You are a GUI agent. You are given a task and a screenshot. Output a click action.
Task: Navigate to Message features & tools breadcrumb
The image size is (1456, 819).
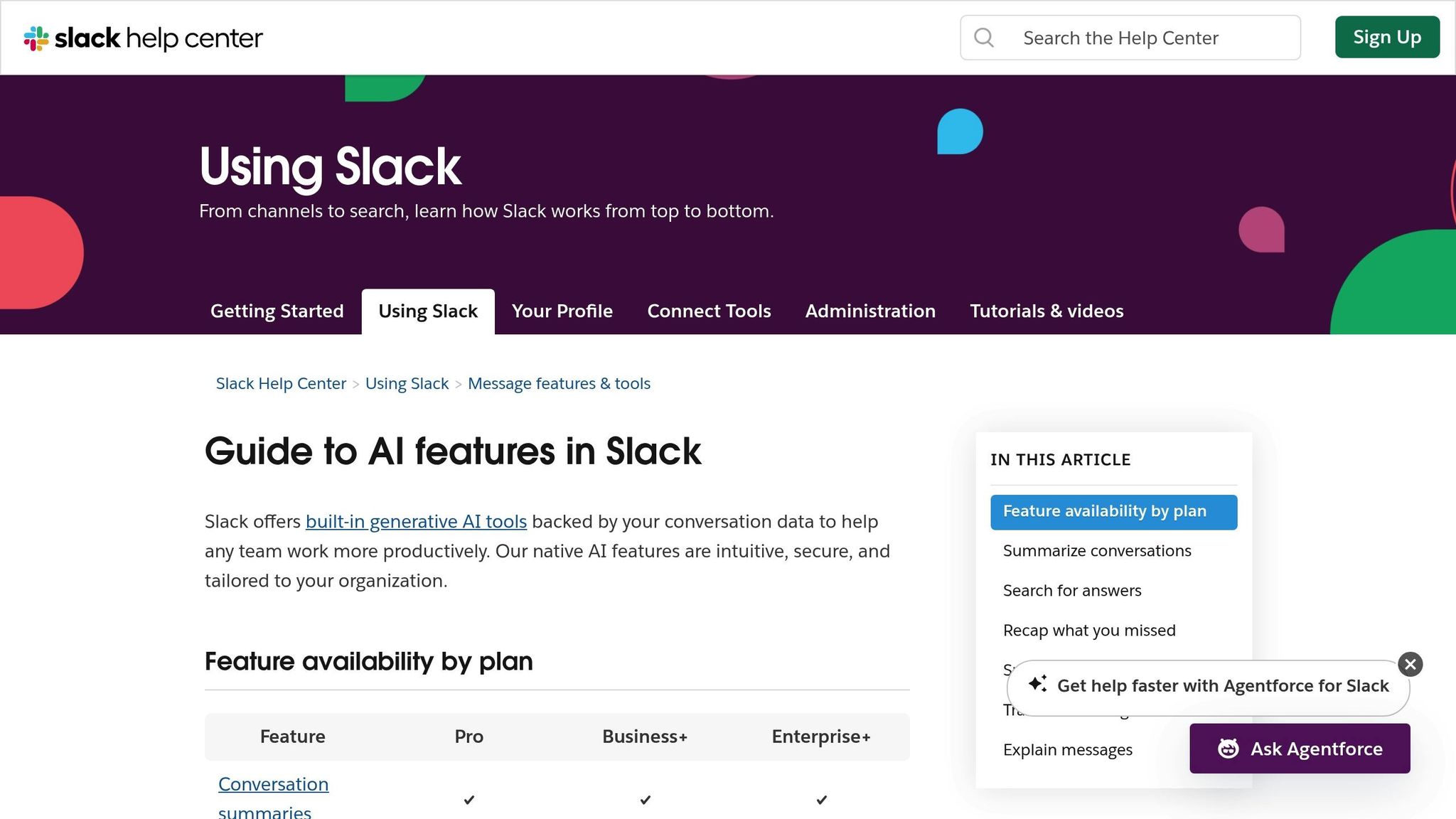click(x=559, y=383)
